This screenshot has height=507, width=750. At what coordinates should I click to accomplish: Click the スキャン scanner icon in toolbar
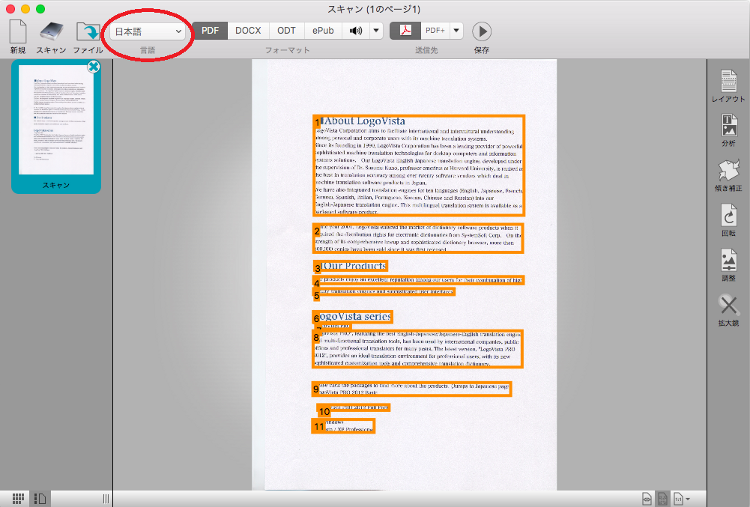tap(52, 31)
